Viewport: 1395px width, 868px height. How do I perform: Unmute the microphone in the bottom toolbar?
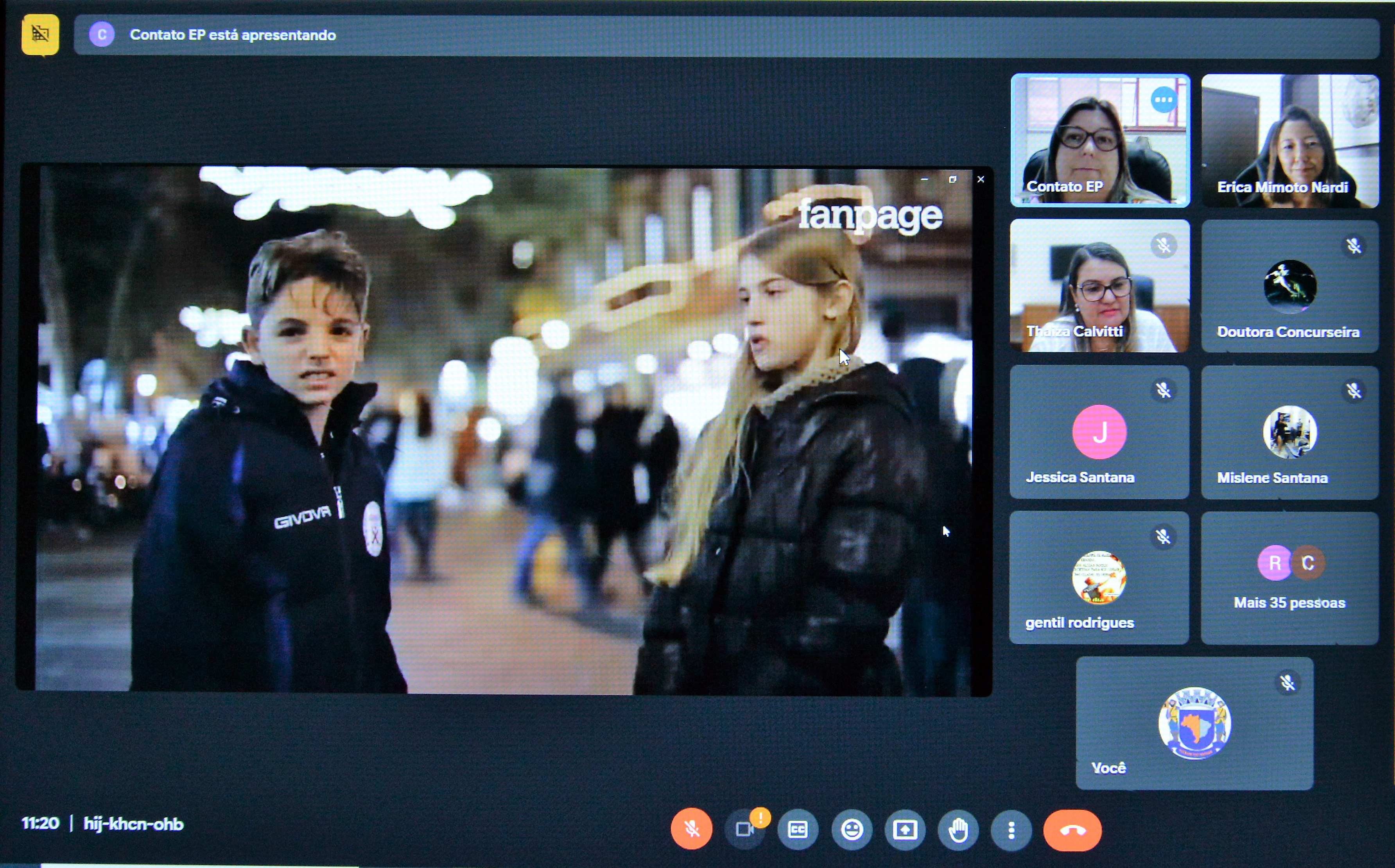click(x=691, y=829)
